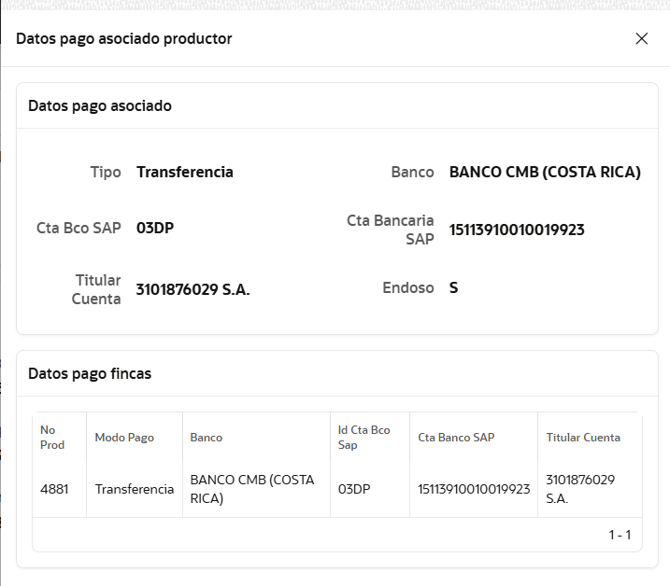
Task: Select the Banco column header in table
Action: coord(206,437)
